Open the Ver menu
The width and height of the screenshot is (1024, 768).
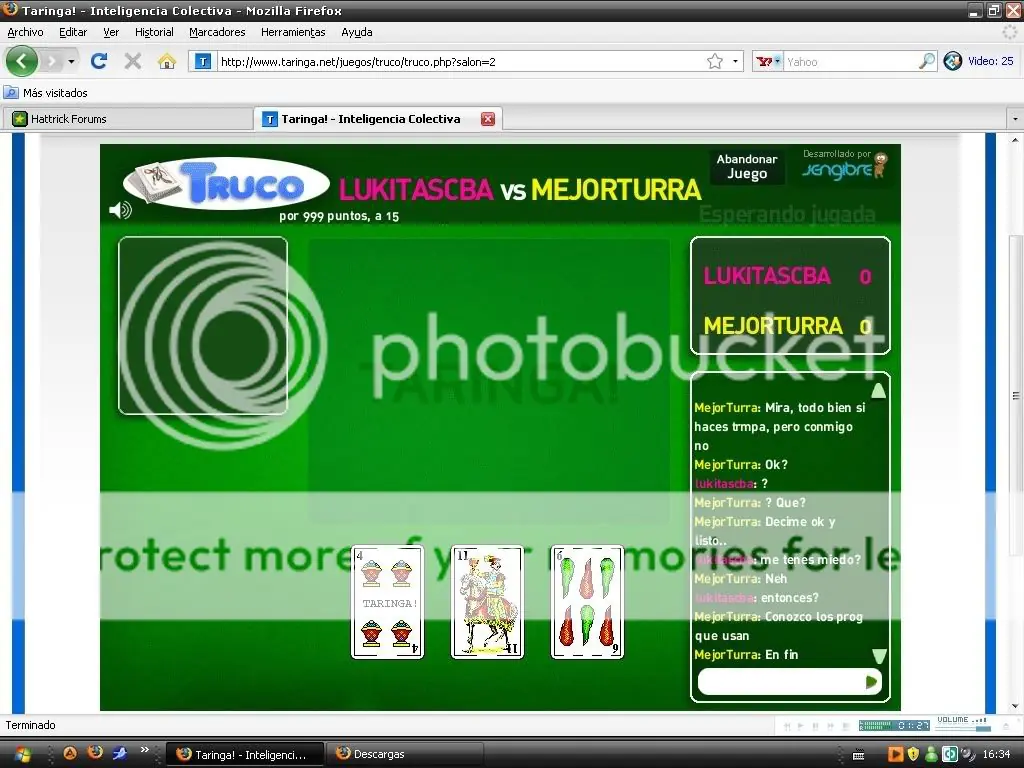click(111, 32)
